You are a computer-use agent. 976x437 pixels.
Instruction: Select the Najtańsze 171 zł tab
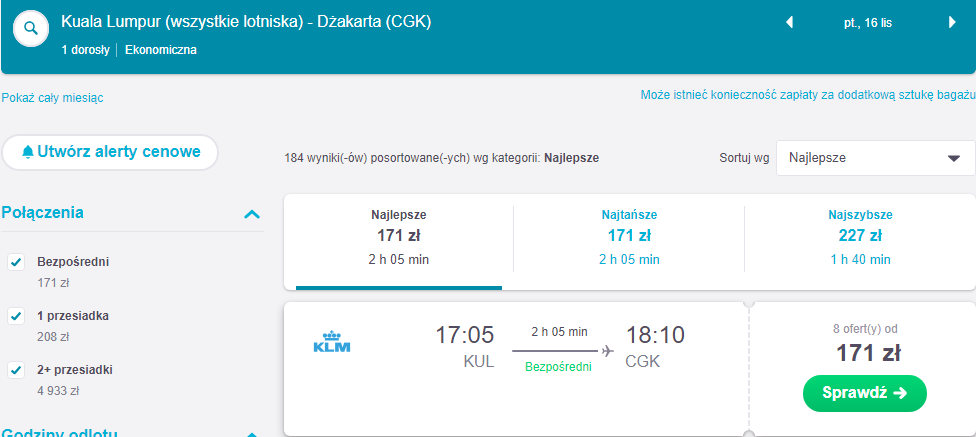(x=629, y=242)
